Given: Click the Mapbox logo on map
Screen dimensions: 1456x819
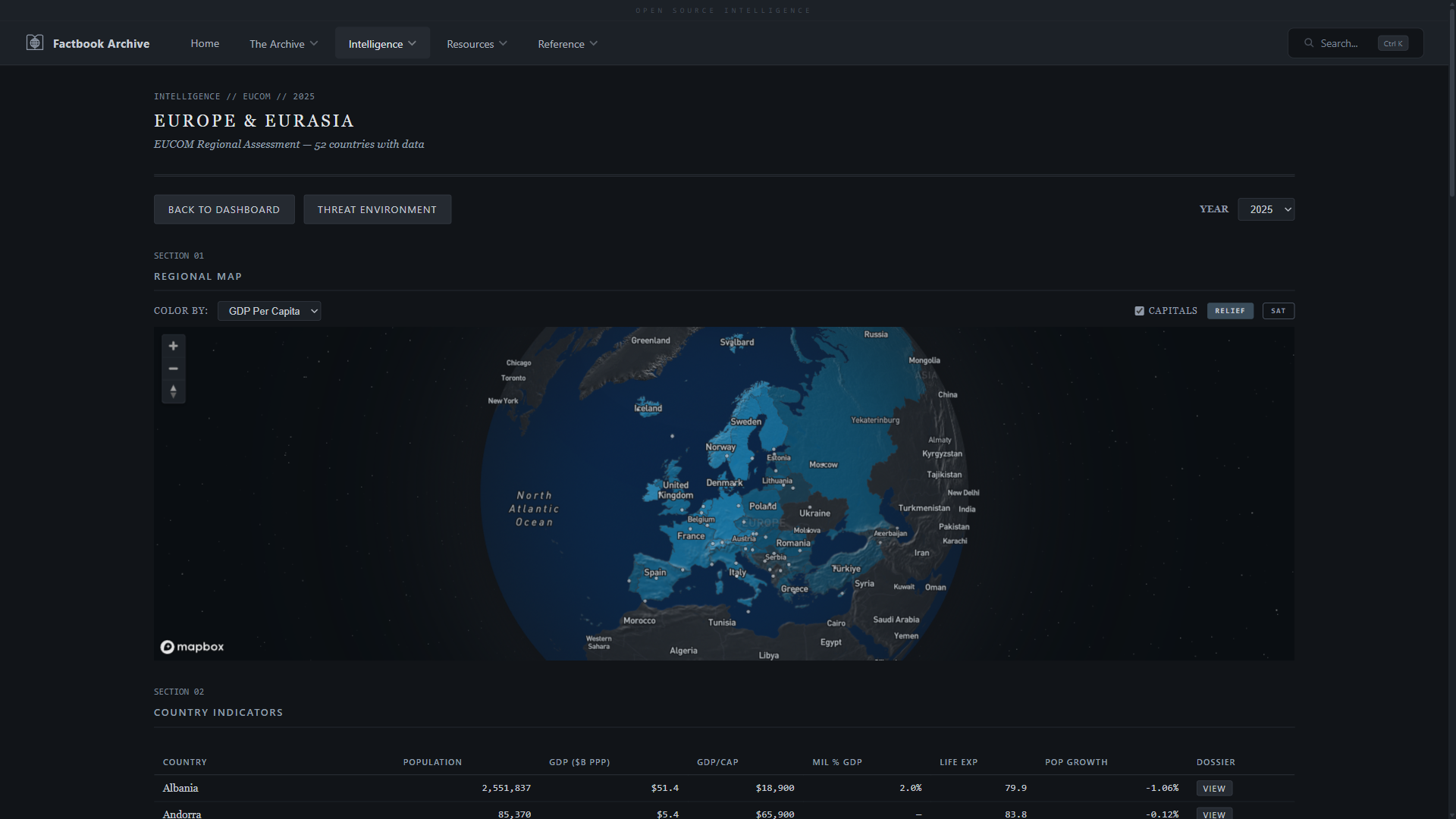Looking at the screenshot, I should click(193, 647).
